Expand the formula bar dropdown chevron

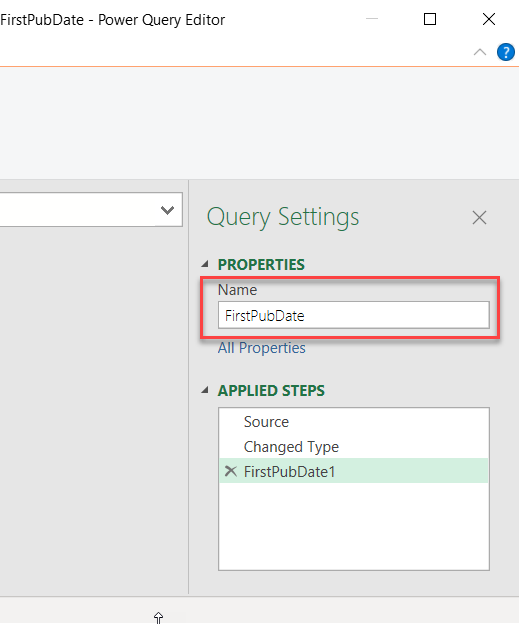point(167,210)
